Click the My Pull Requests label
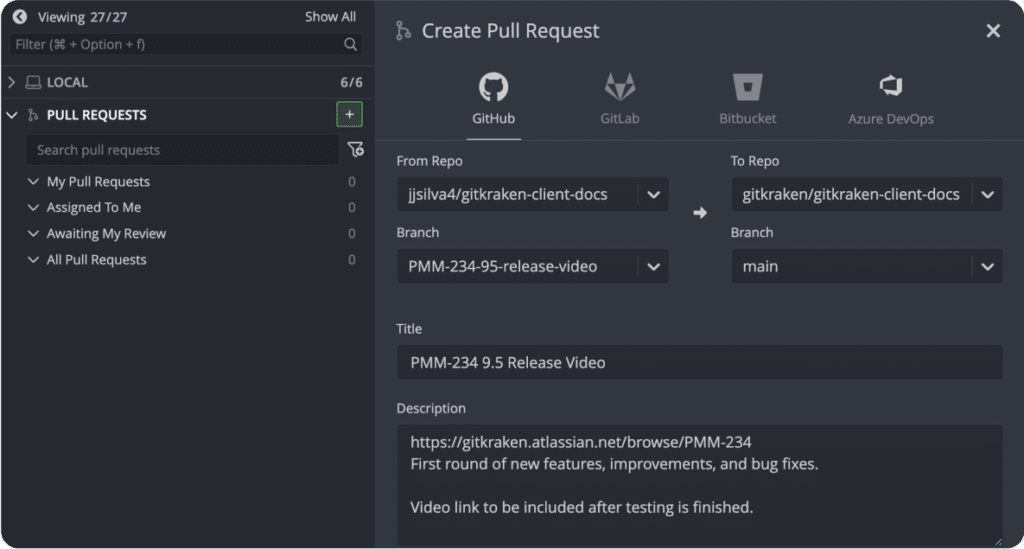The width and height of the screenshot is (1024, 549). (98, 181)
